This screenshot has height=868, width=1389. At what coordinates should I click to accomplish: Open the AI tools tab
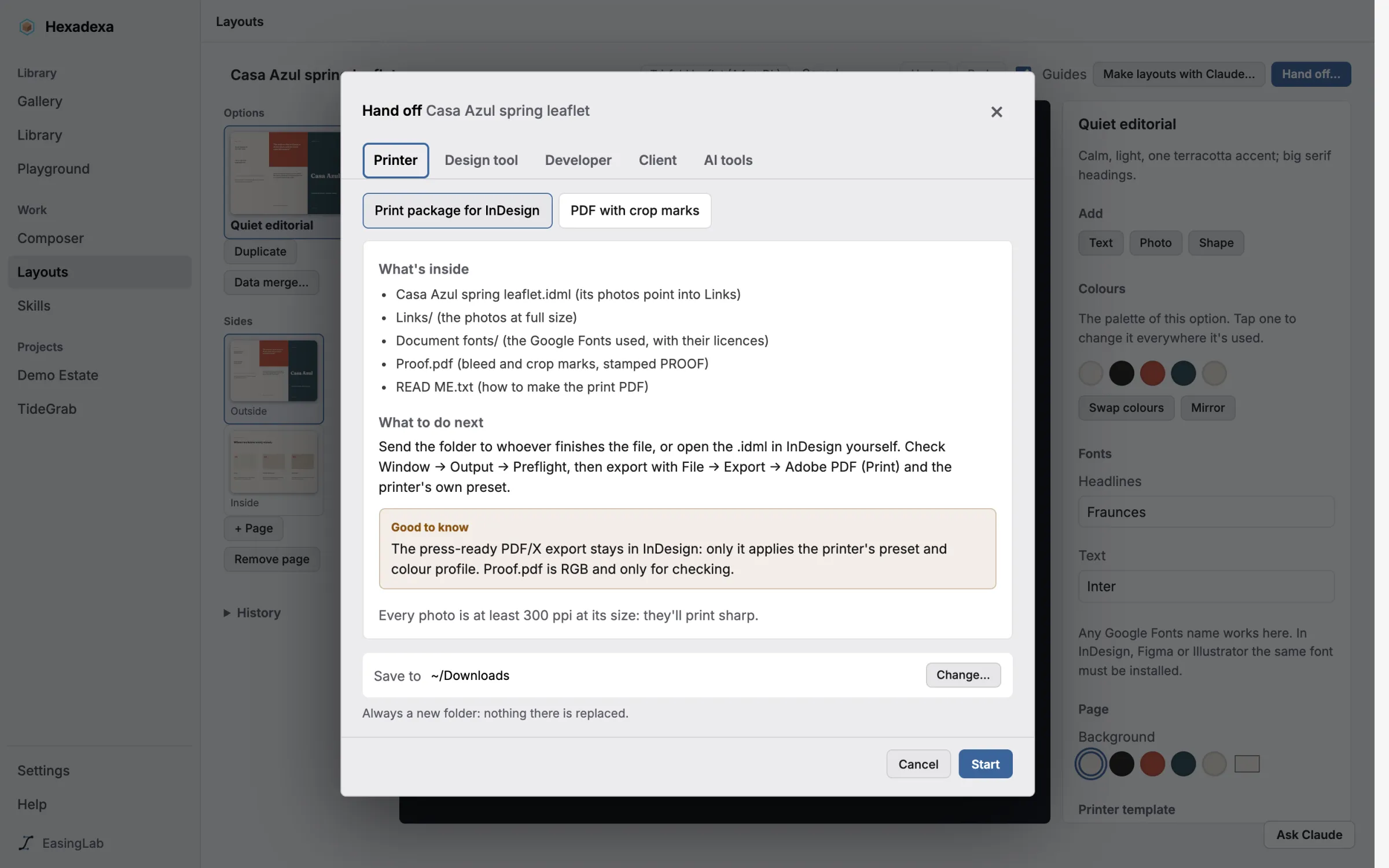727,160
